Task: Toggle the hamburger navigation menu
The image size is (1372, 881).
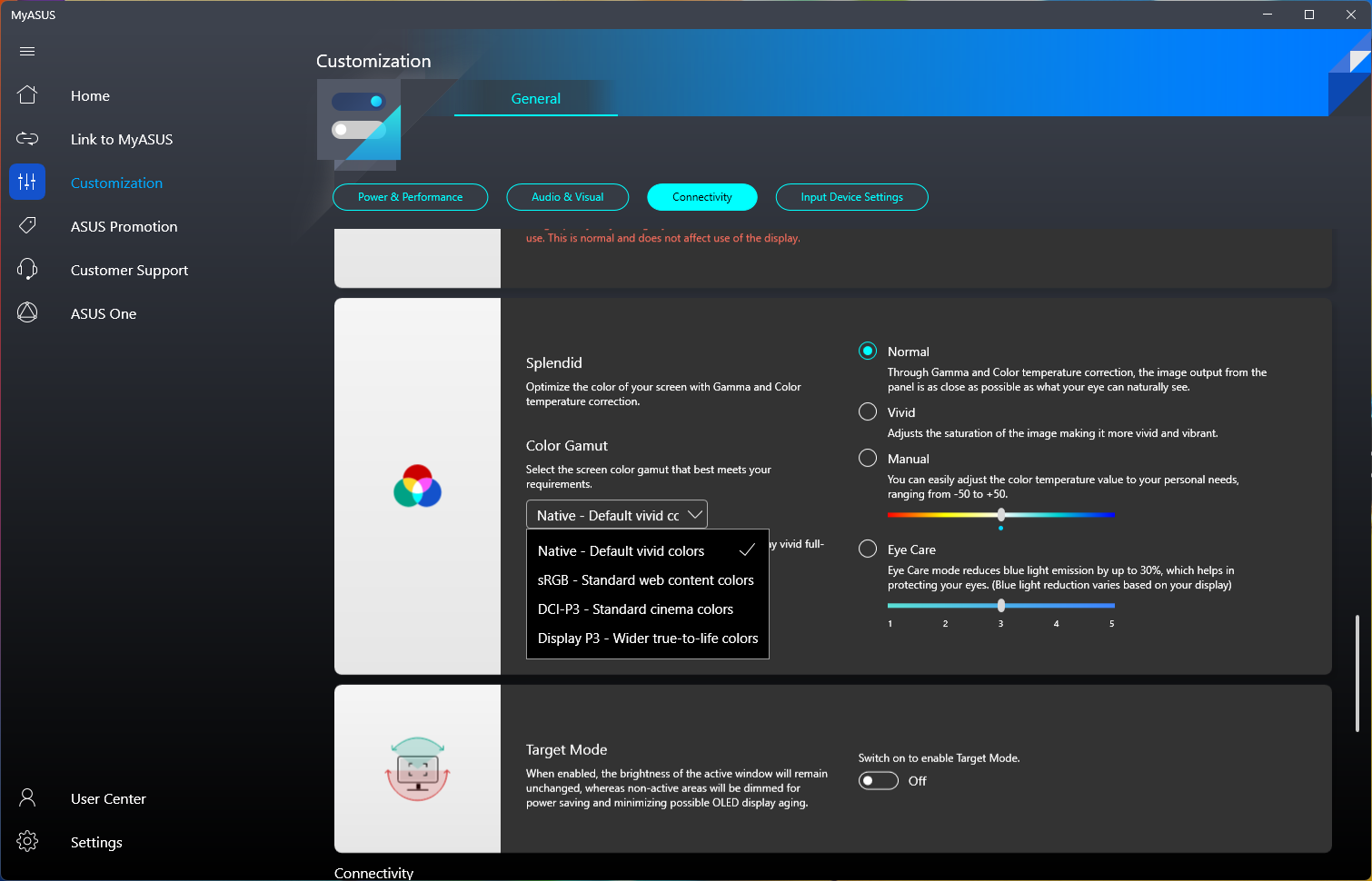Action: point(27,52)
